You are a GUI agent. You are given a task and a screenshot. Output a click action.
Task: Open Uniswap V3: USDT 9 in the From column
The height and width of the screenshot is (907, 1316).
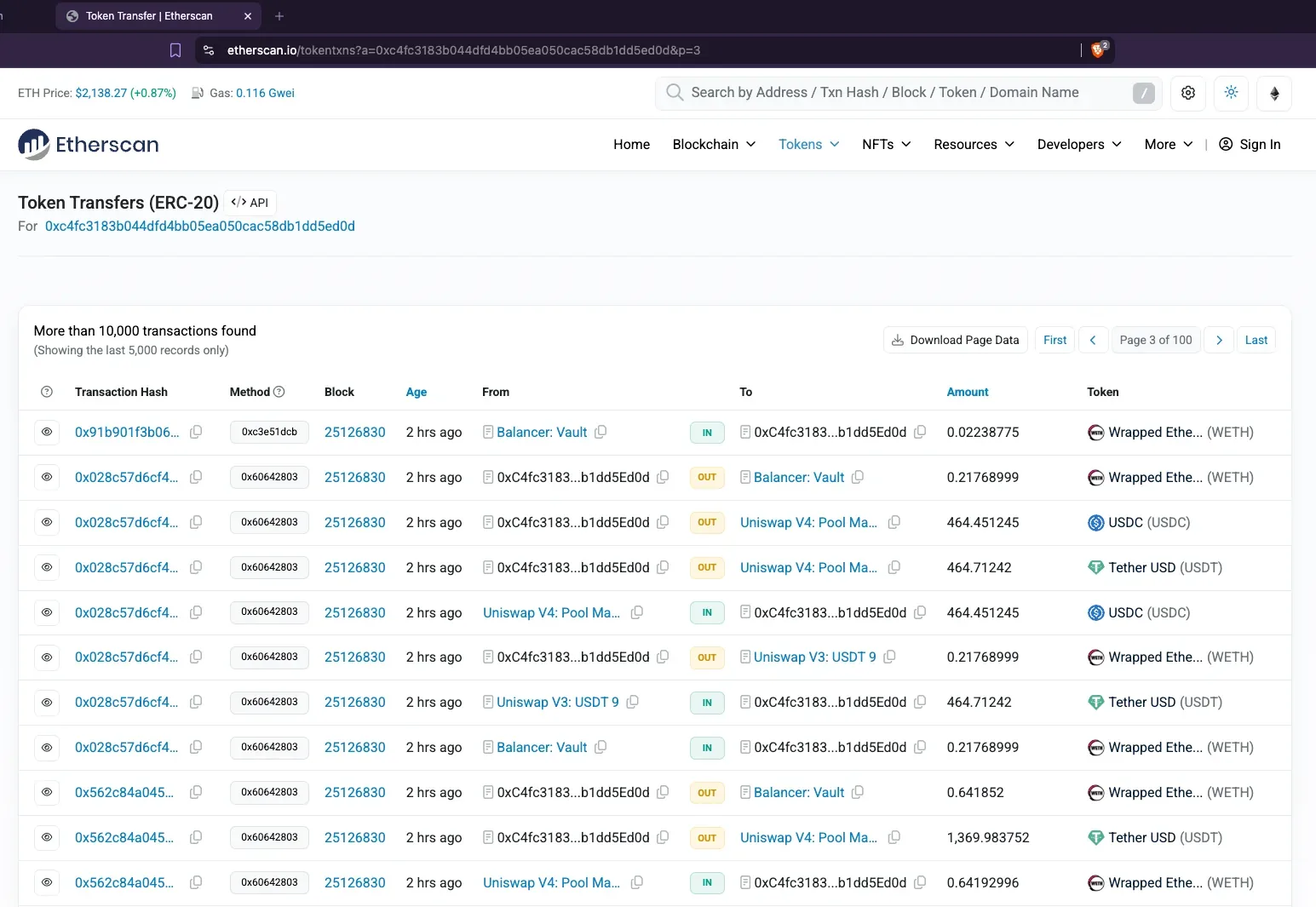(x=557, y=703)
